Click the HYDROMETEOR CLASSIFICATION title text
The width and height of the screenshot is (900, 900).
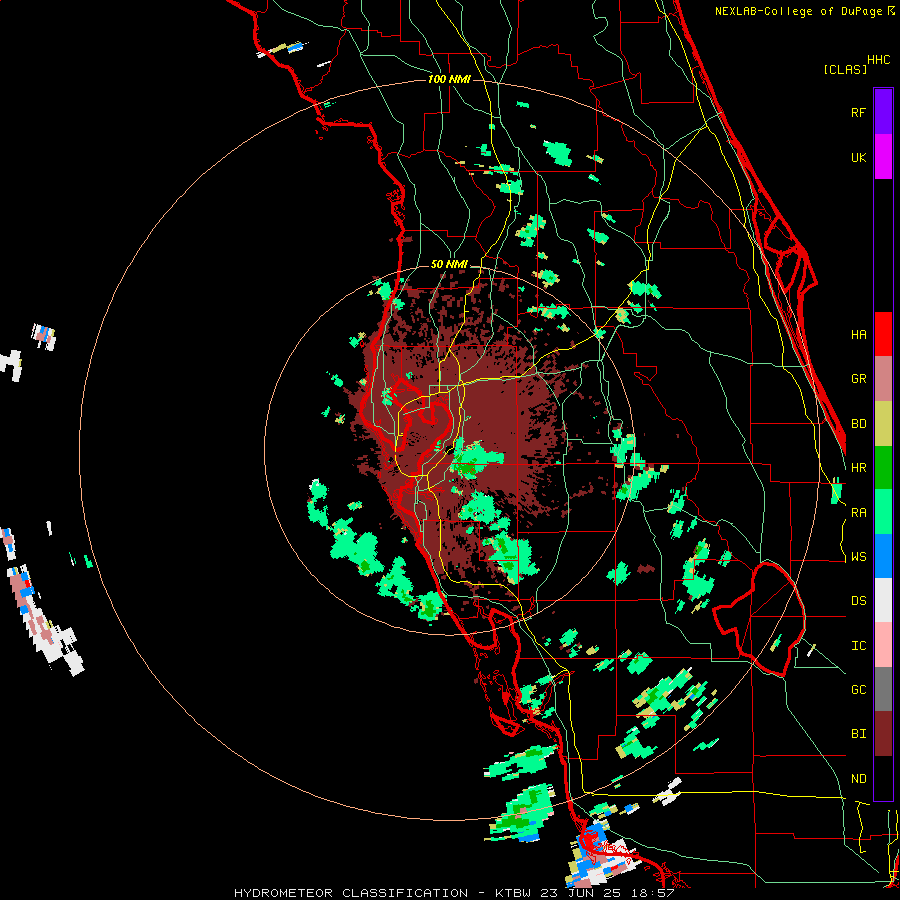[351, 893]
